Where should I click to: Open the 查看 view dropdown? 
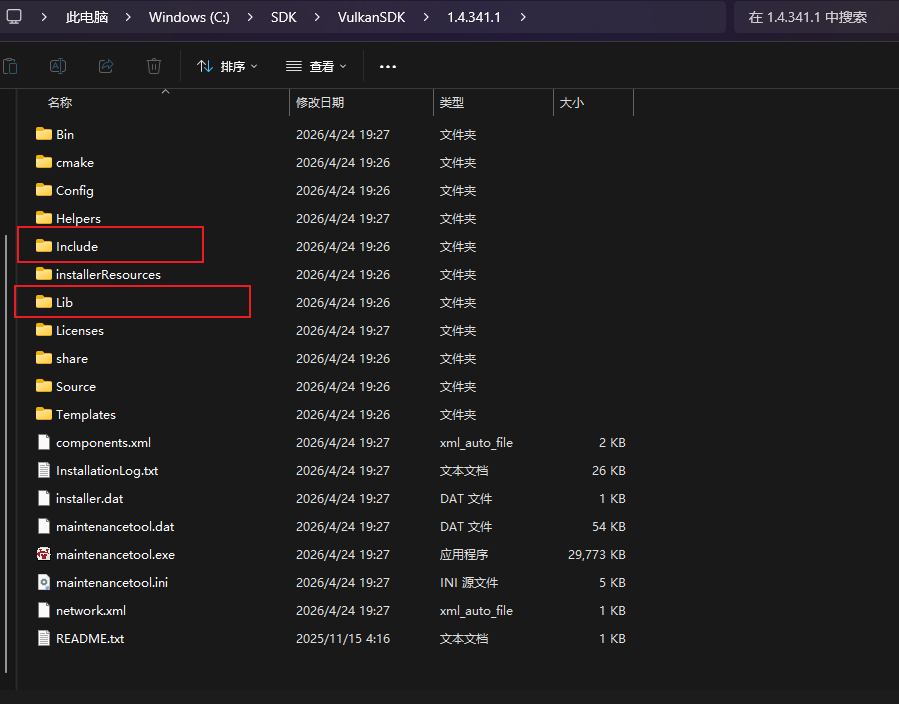[316, 66]
